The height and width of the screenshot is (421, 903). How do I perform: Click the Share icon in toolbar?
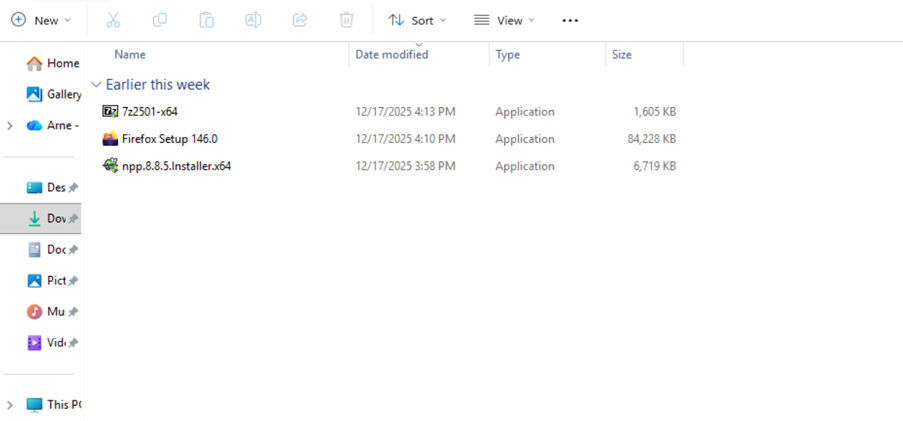[300, 20]
